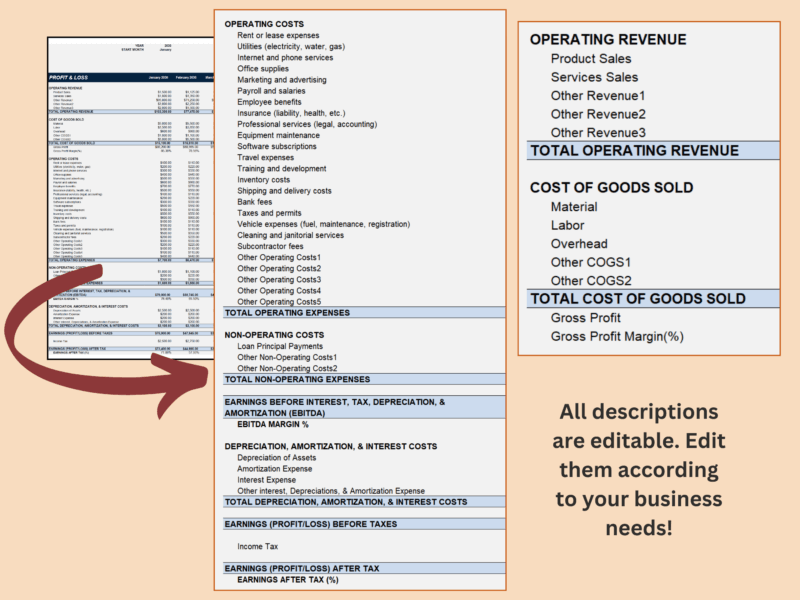This screenshot has width=800, height=600.
Task: Click 'EARNINGS (PROFIT/LOSS) AFTER TAX' row
Action: (364, 568)
